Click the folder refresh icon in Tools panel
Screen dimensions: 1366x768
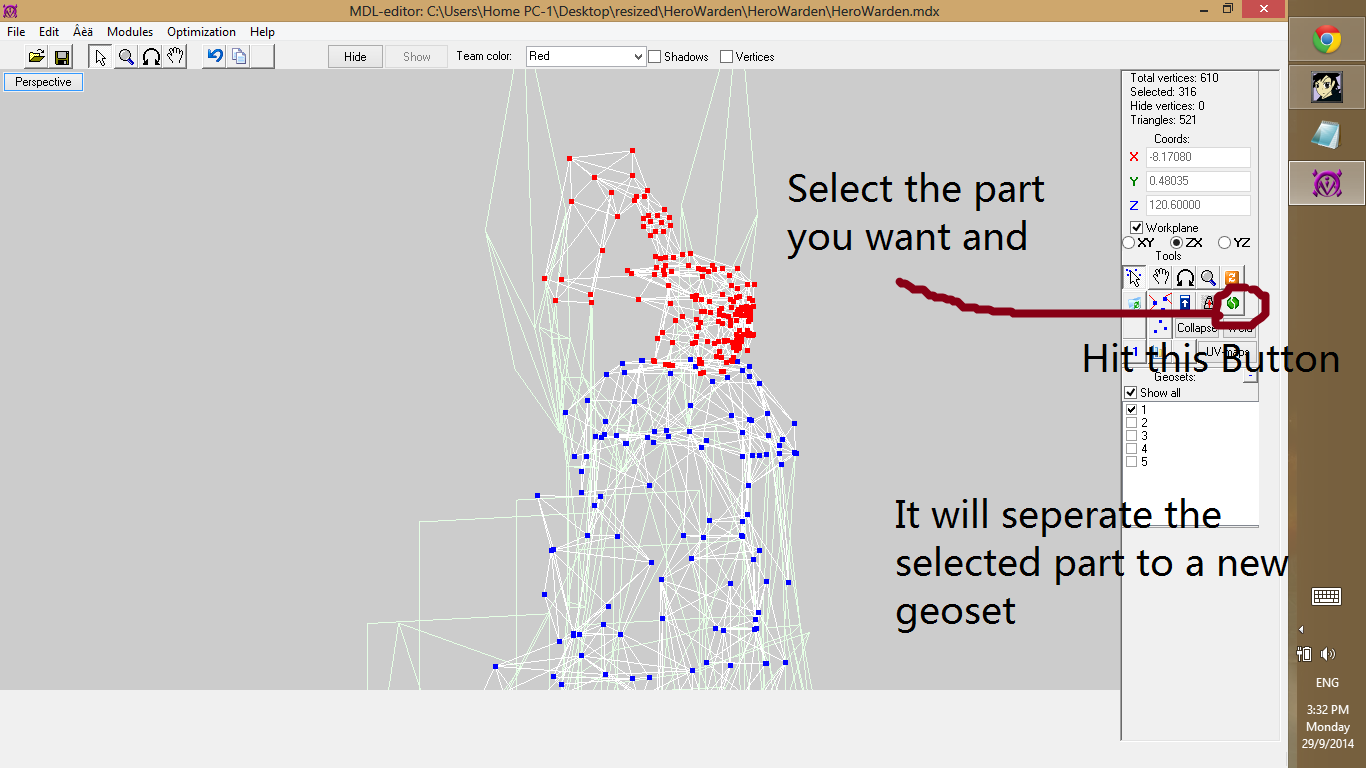point(1135,302)
